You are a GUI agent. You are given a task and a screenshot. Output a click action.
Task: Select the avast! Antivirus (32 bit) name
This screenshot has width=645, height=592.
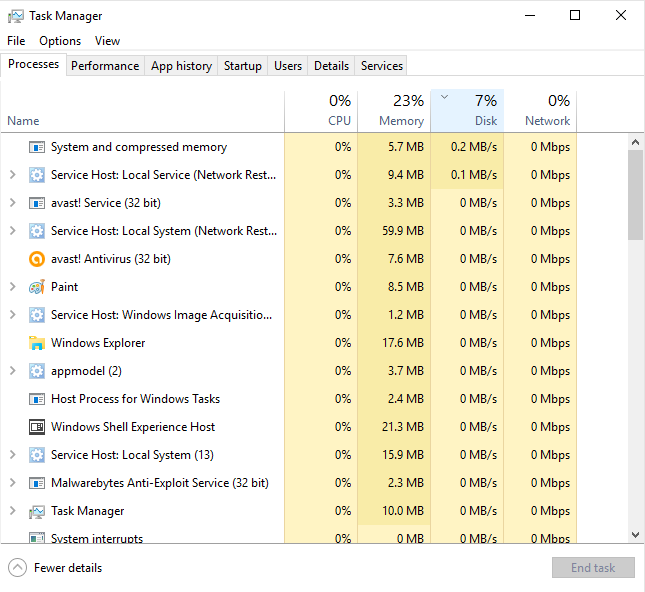[111, 259]
